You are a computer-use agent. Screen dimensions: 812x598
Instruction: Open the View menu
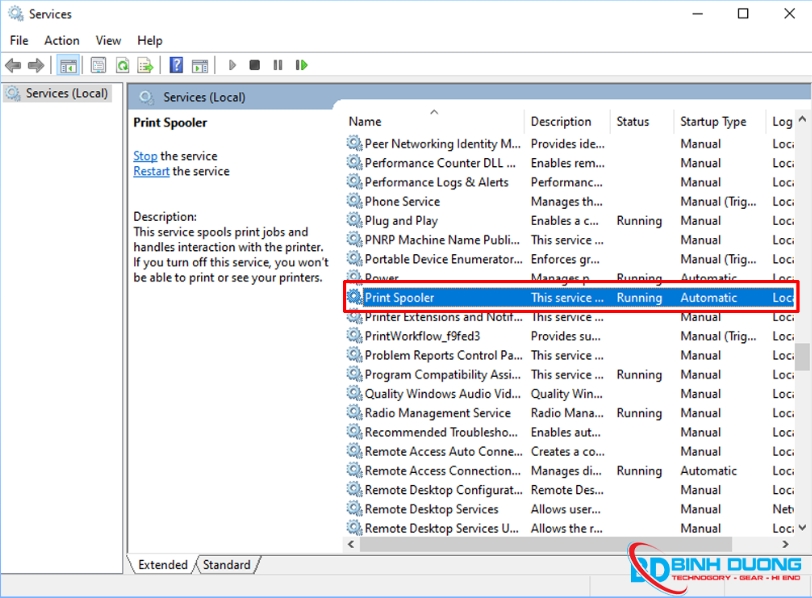coord(108,40)
